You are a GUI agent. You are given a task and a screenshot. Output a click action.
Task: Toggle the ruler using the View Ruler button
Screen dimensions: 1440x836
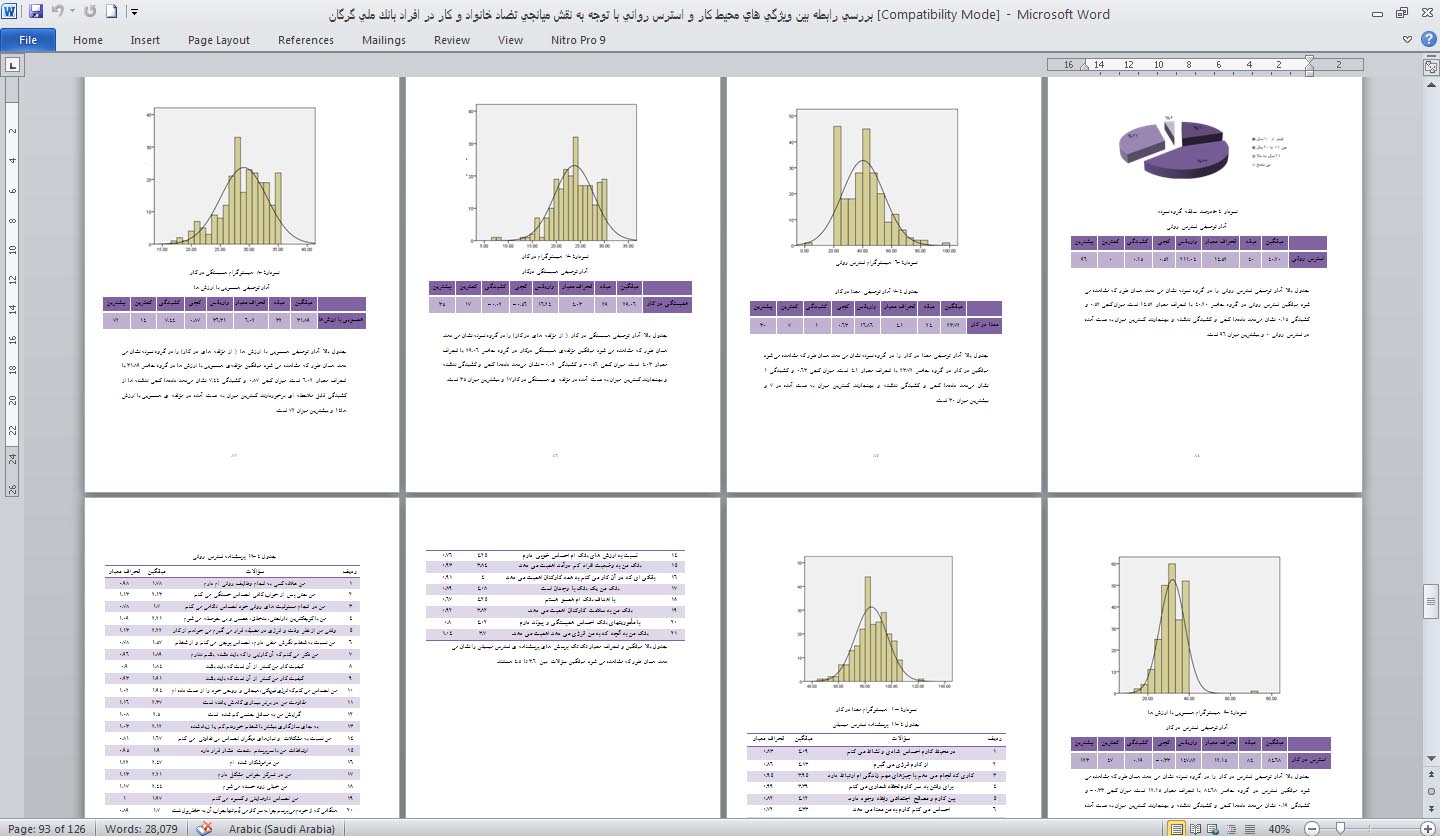(x=1429, y=65)
